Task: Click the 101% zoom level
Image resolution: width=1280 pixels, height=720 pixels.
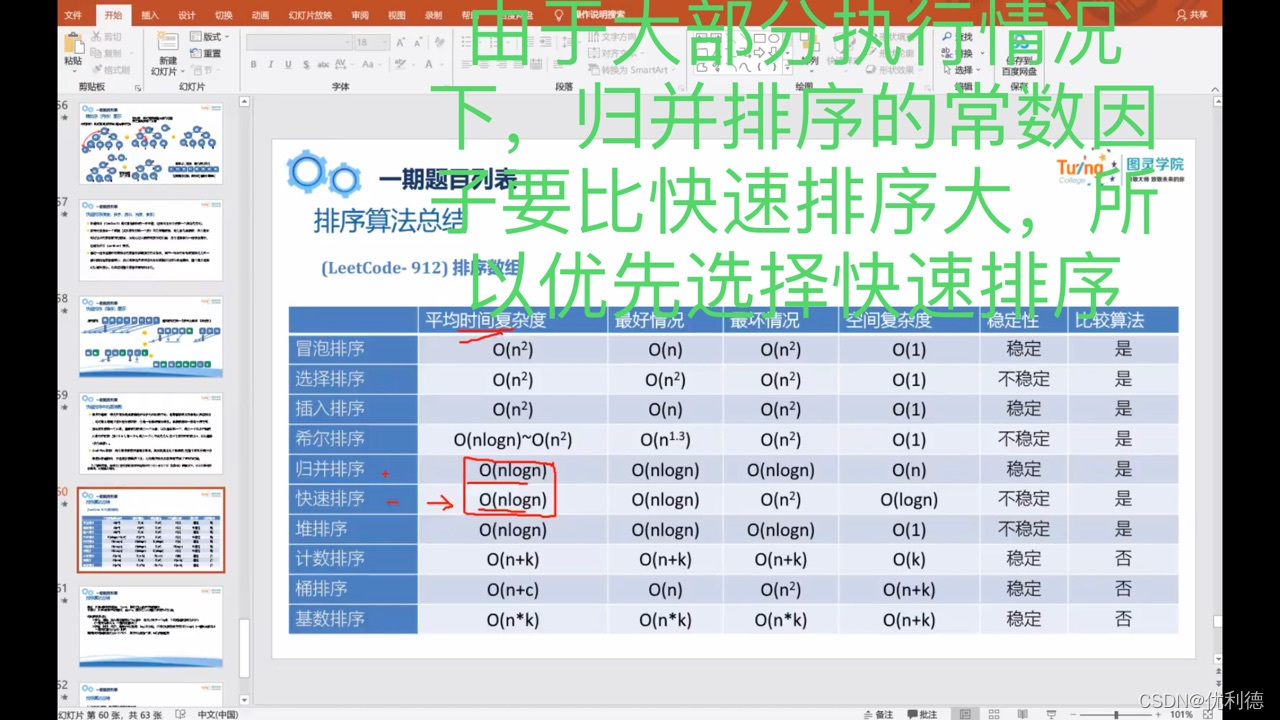Action: (x=1181, y=714)
